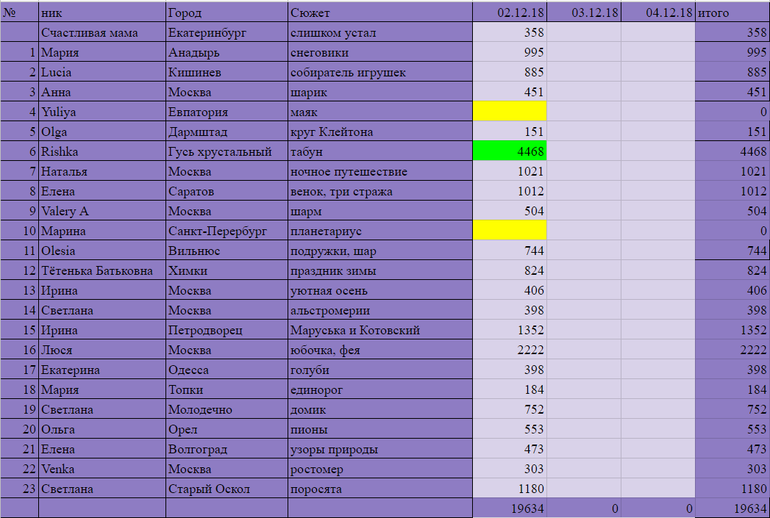
Task: Select the yellow cell in Yuliya's row
Action: [x=509, y=112]
